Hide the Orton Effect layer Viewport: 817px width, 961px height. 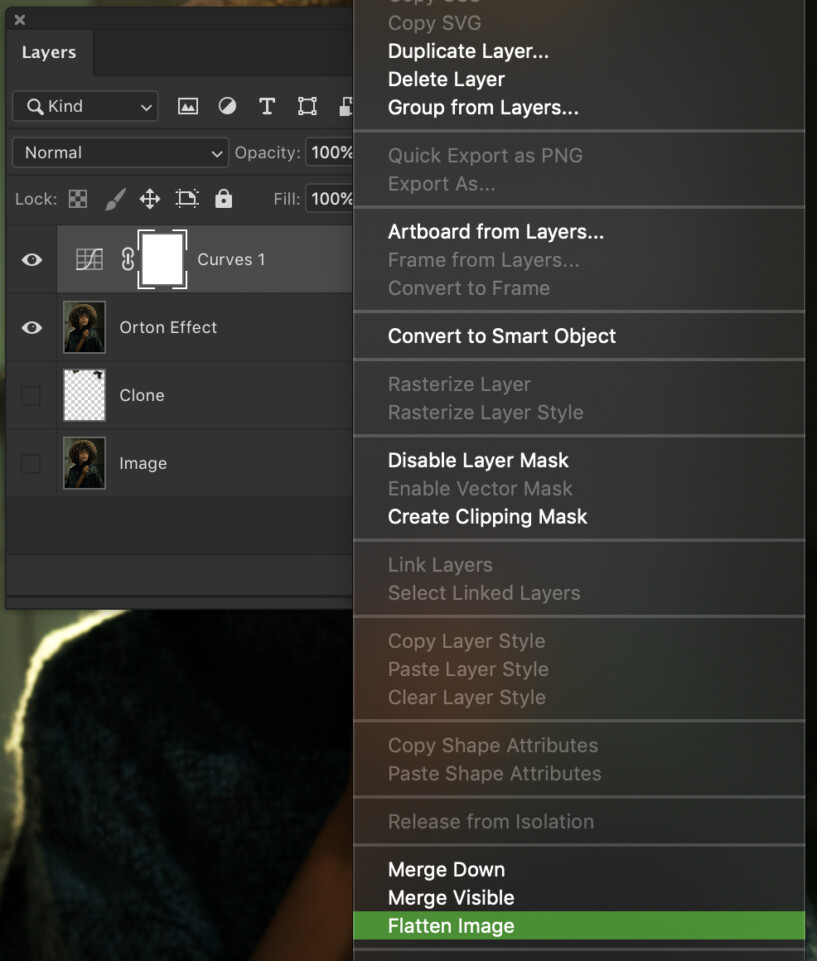(x=31, y=327)
